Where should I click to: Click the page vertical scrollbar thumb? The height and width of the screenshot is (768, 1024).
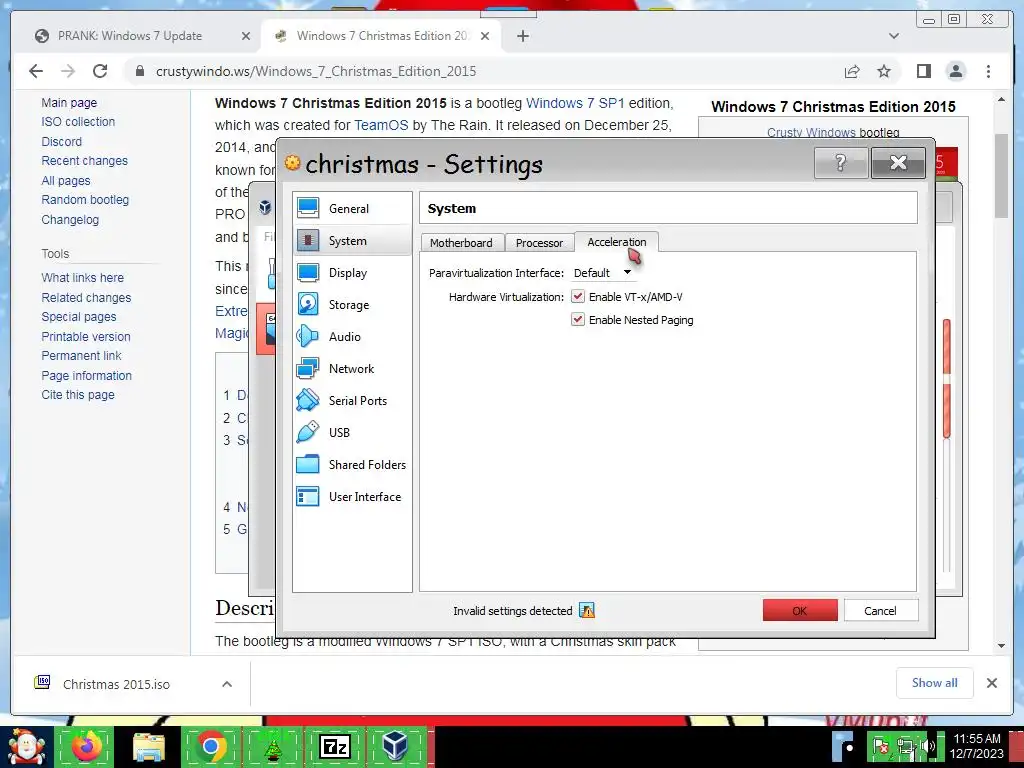1001,176
